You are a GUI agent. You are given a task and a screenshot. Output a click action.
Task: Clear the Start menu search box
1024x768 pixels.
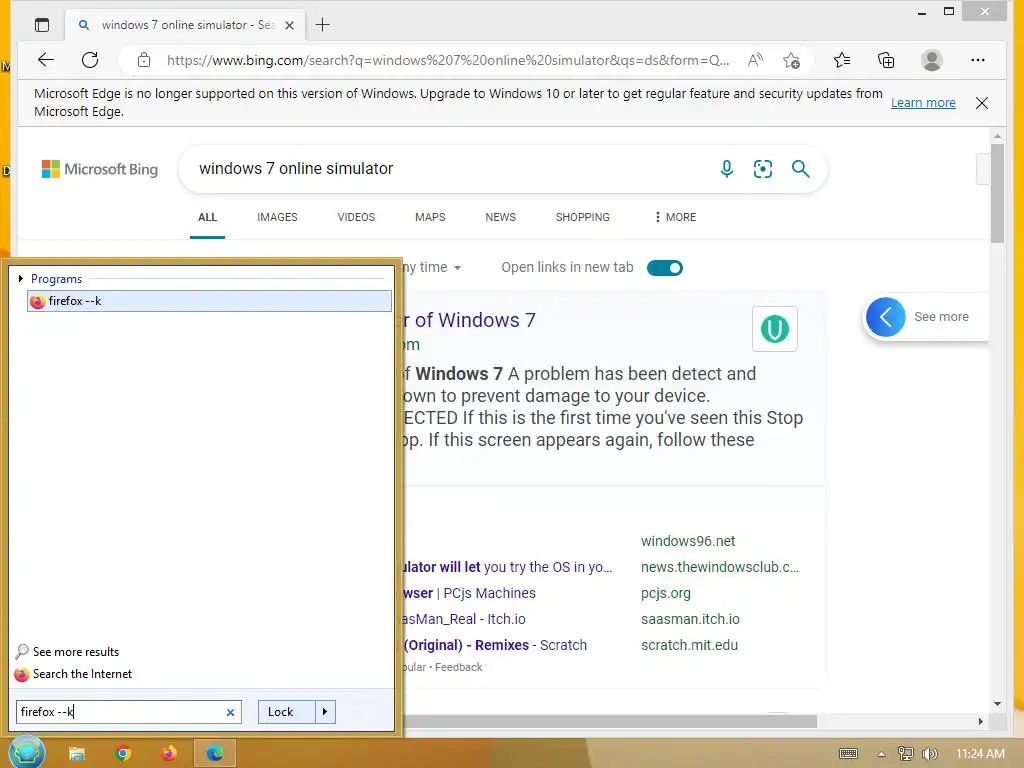point(230,712)
